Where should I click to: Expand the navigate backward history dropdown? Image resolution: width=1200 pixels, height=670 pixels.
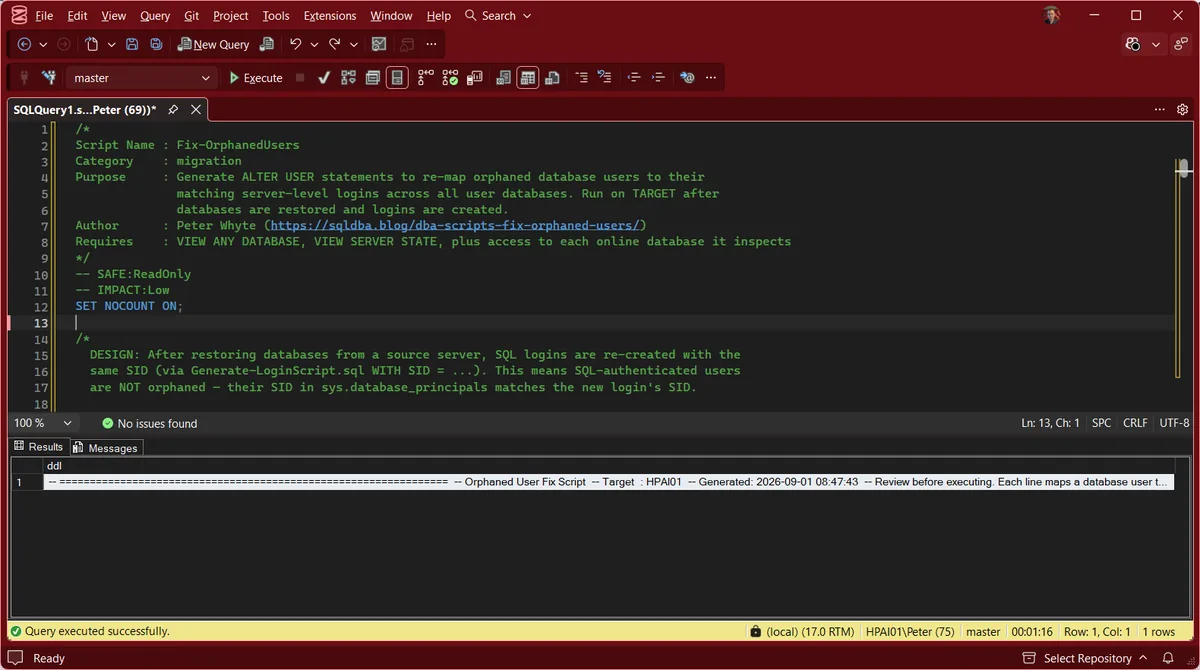coord(43,44)
